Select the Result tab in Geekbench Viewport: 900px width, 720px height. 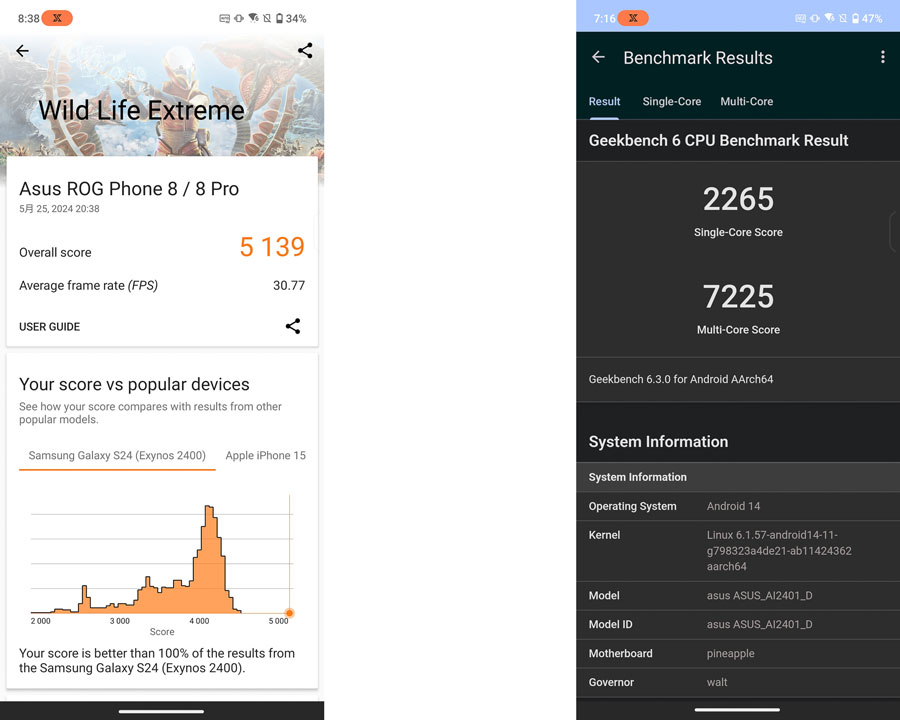[x=604, y=102]
